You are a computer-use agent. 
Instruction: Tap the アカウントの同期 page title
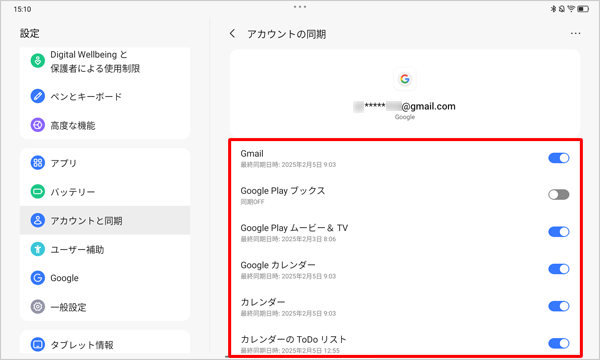point(287,34)
